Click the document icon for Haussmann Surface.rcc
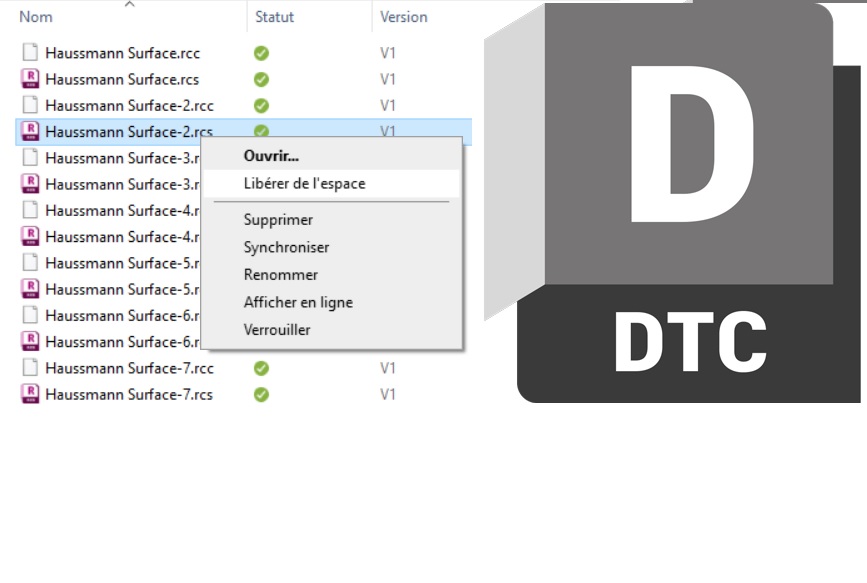This screenshot has height=583, width=867. 29,53
